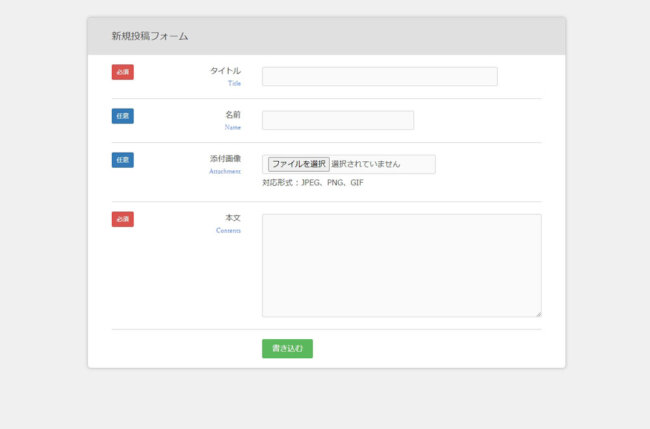Select the 添付画像 field label

pyautogui.click(x=225, y=159)
